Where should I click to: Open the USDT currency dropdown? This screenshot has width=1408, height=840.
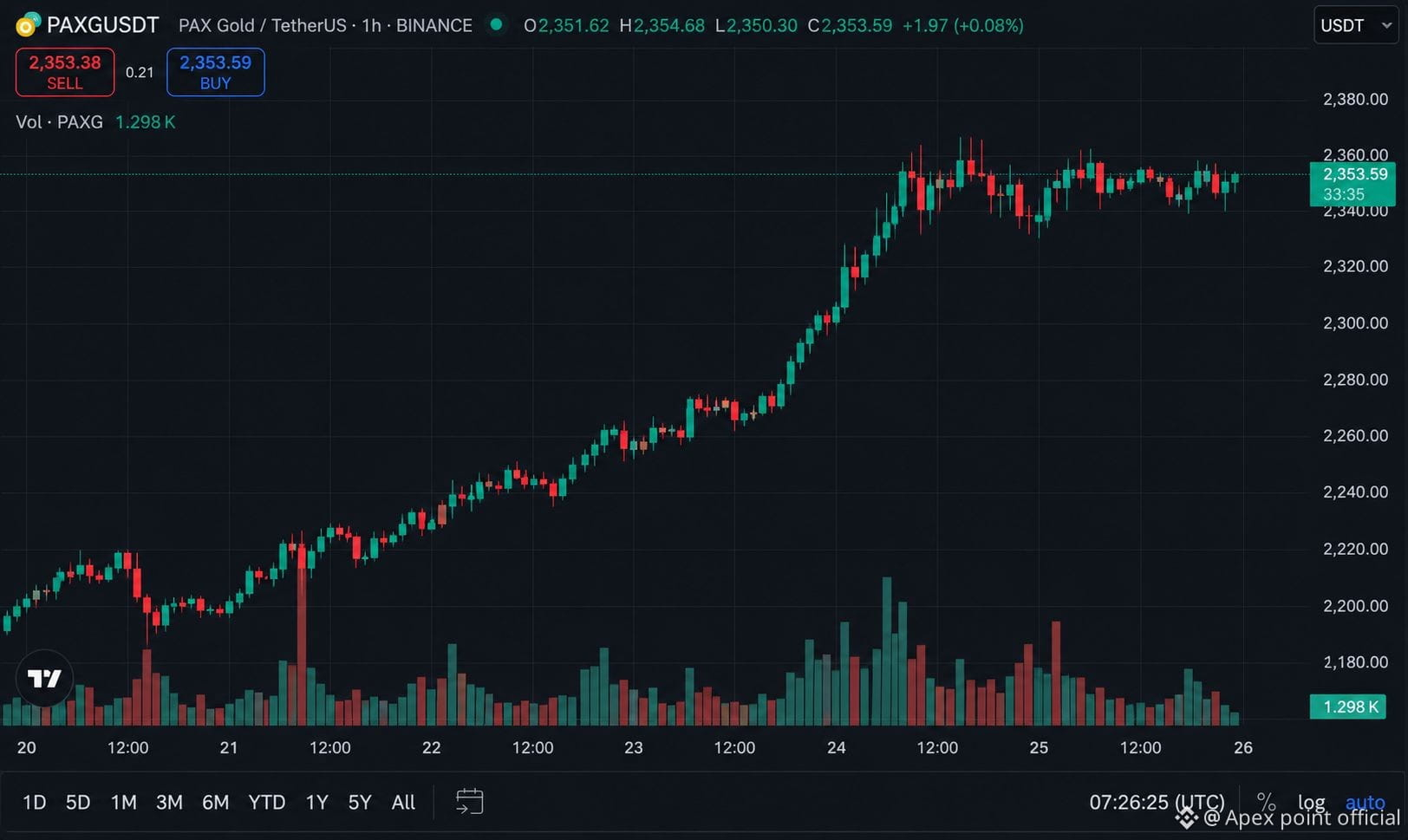tap(1356, 25)
